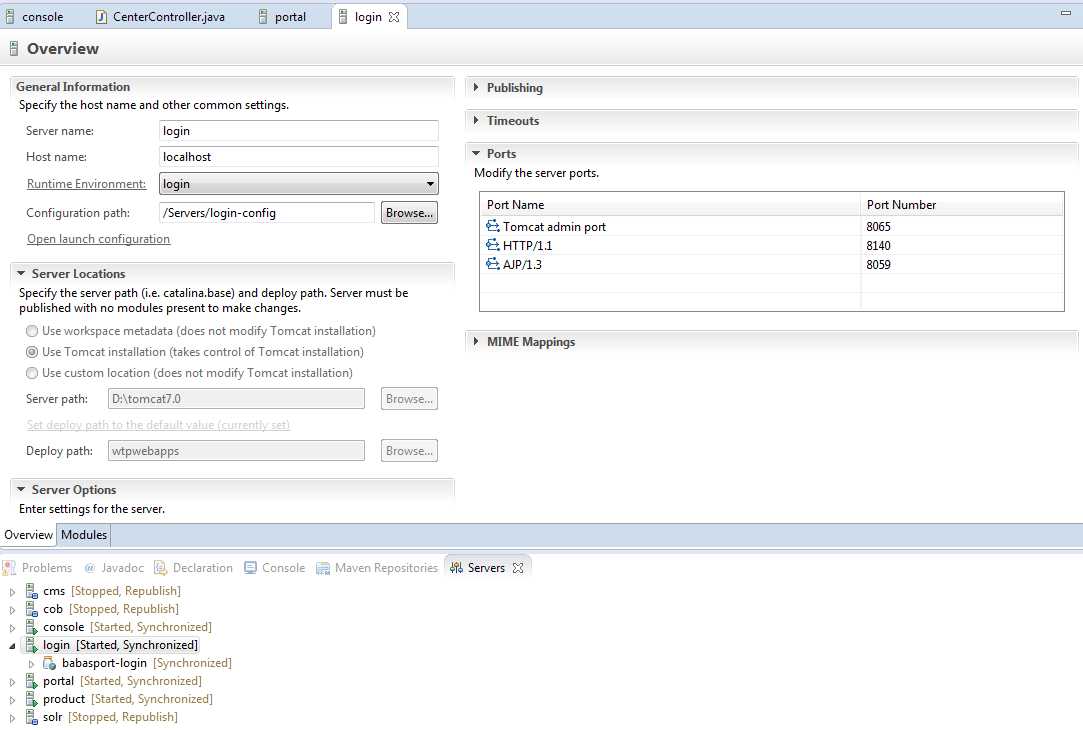This screenshot has height=730, width=1083.
Task: Click the Declaration view icon
Action: 160,568
